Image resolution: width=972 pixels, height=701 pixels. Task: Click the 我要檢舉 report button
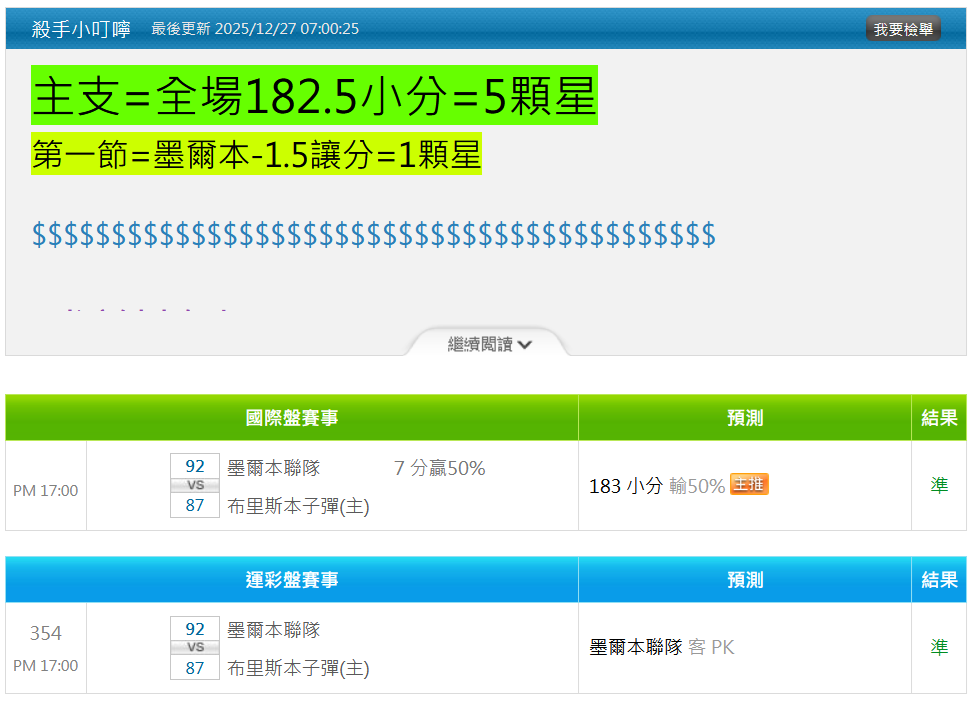pos(902,29)
